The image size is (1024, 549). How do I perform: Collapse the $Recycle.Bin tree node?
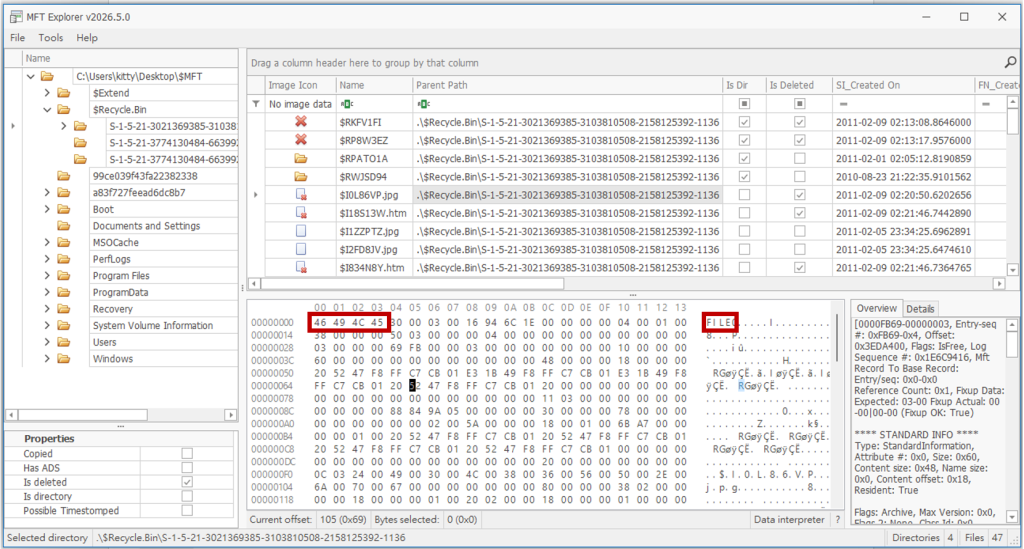(47, 110)
